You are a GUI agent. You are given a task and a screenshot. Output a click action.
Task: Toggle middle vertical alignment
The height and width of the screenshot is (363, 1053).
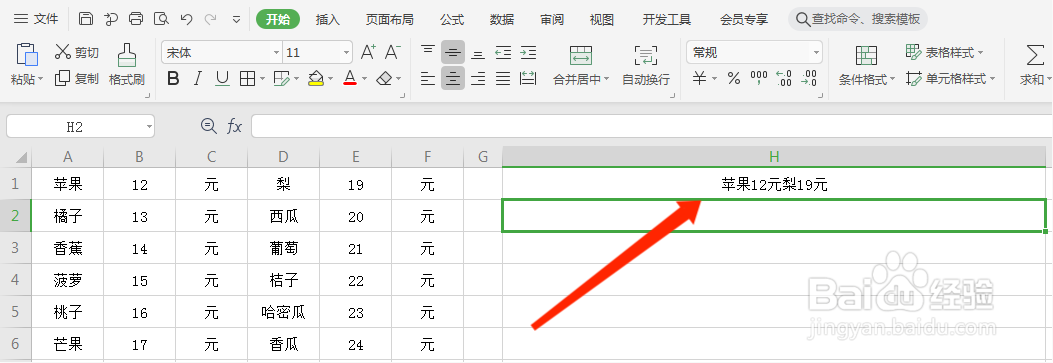pyautogui.click(x=453, y=52)
